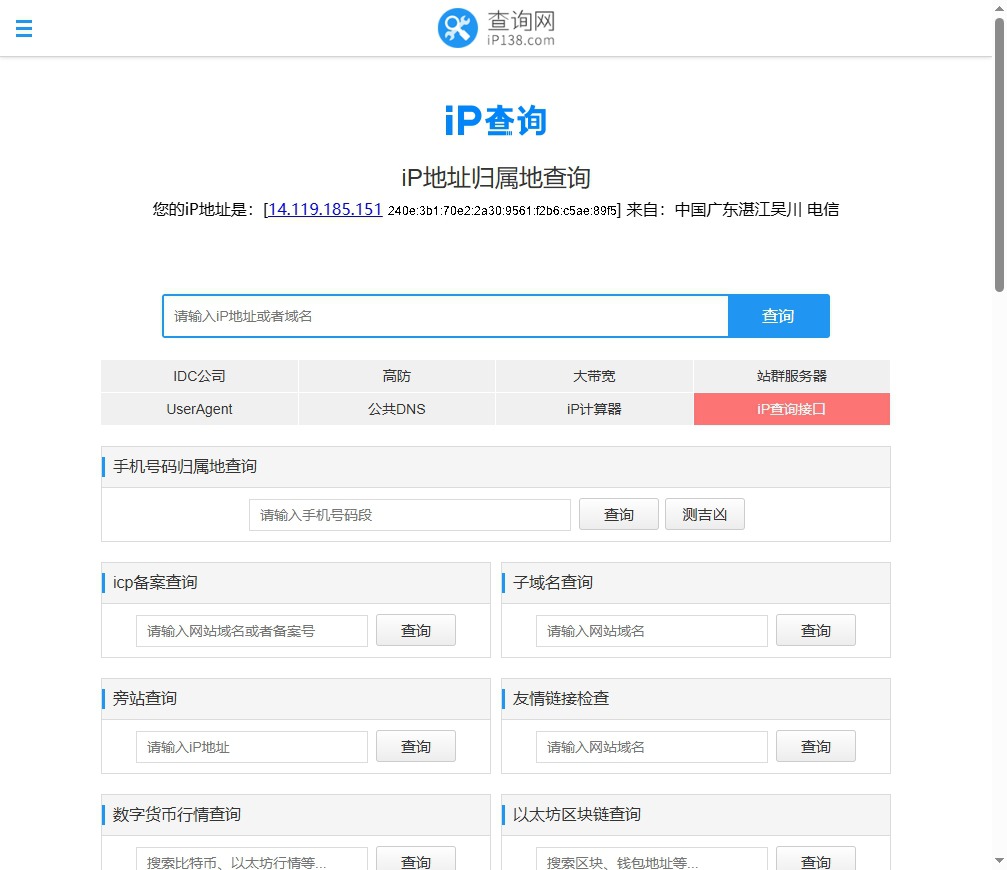Open the 高防 link
This screenshot has width=1007, height=870.
(396, 376)
